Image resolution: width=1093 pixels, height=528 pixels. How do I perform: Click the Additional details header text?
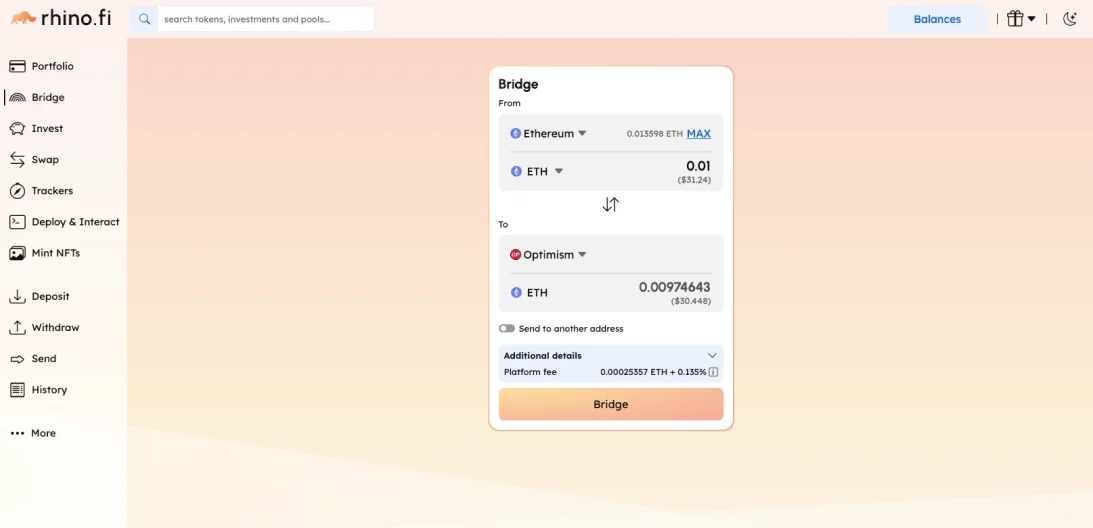542,356
